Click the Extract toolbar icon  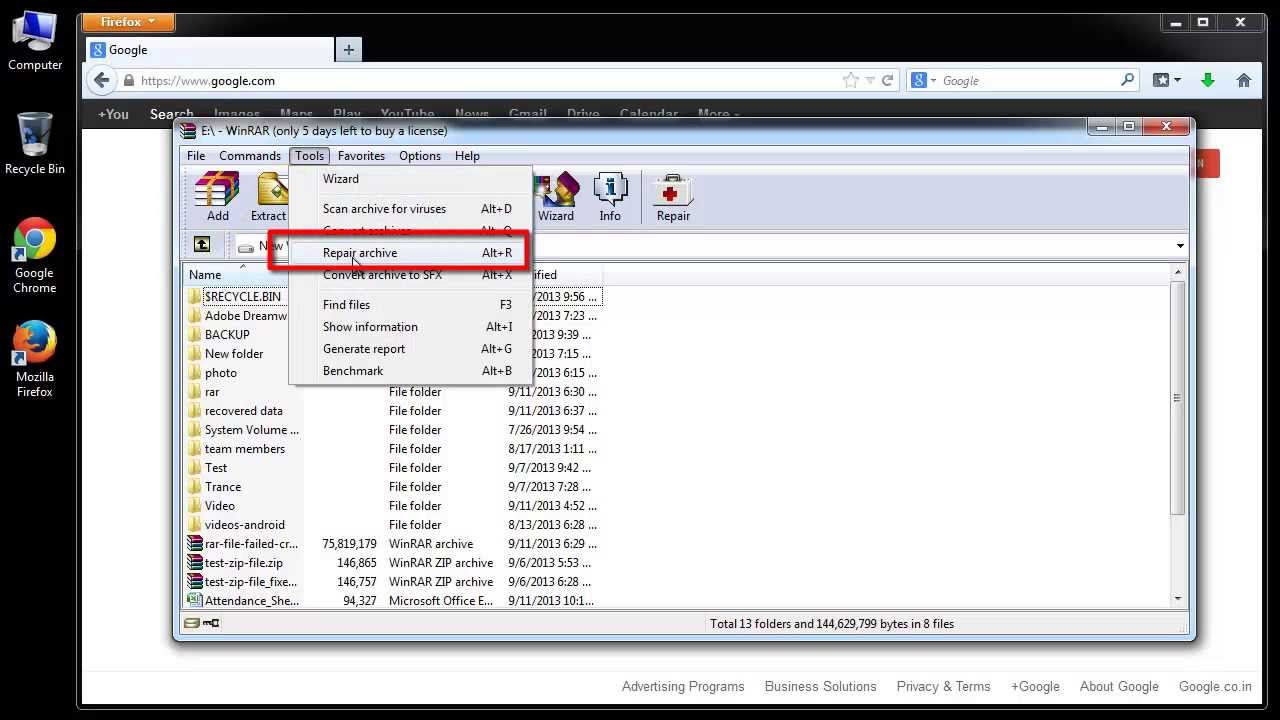268,197
